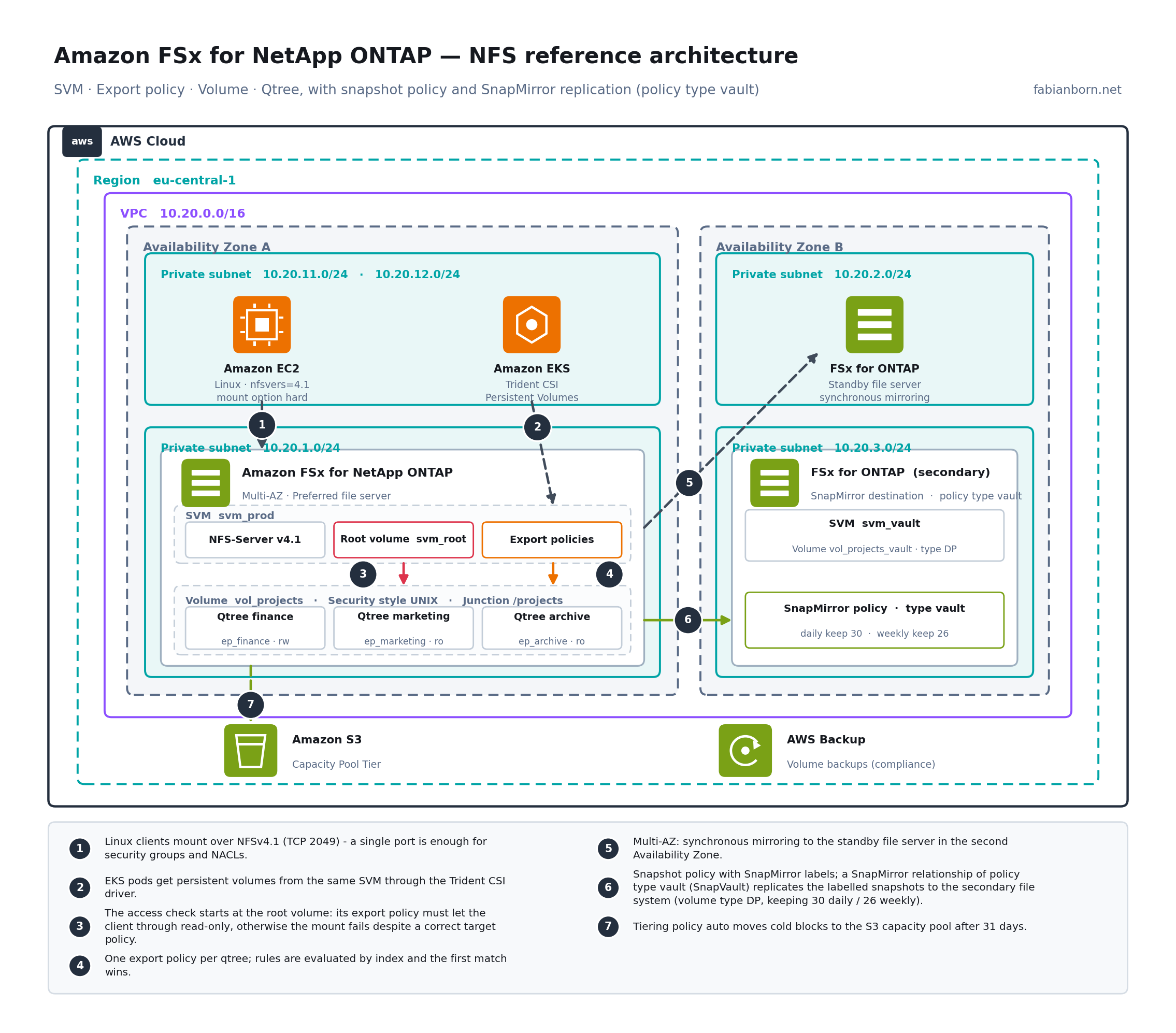1176x1033 pixels.
Task: Select the SVM svm_vault box
Action: [x=874, y=535]
